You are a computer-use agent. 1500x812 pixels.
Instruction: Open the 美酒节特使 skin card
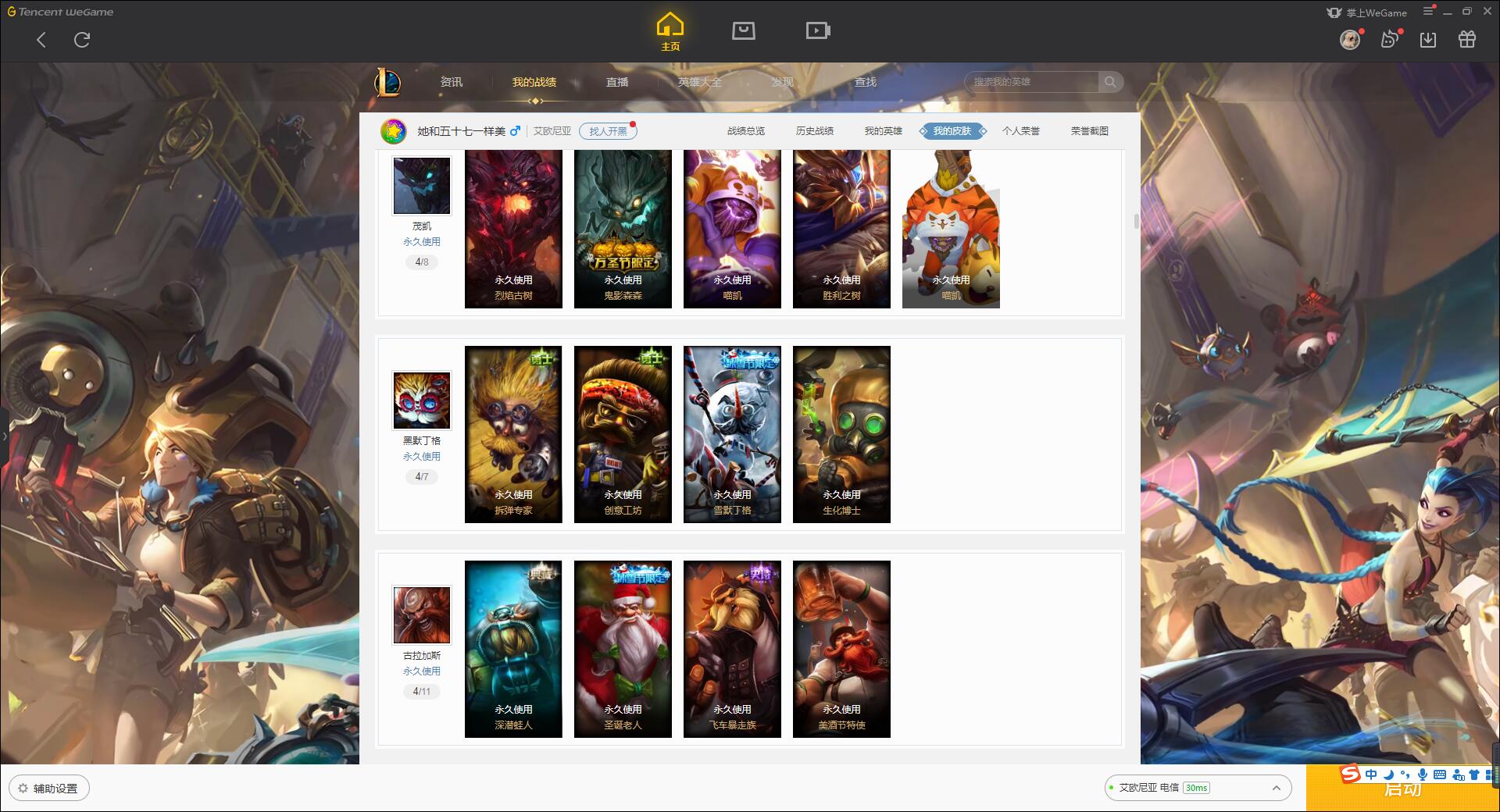[x=841, y=649]
